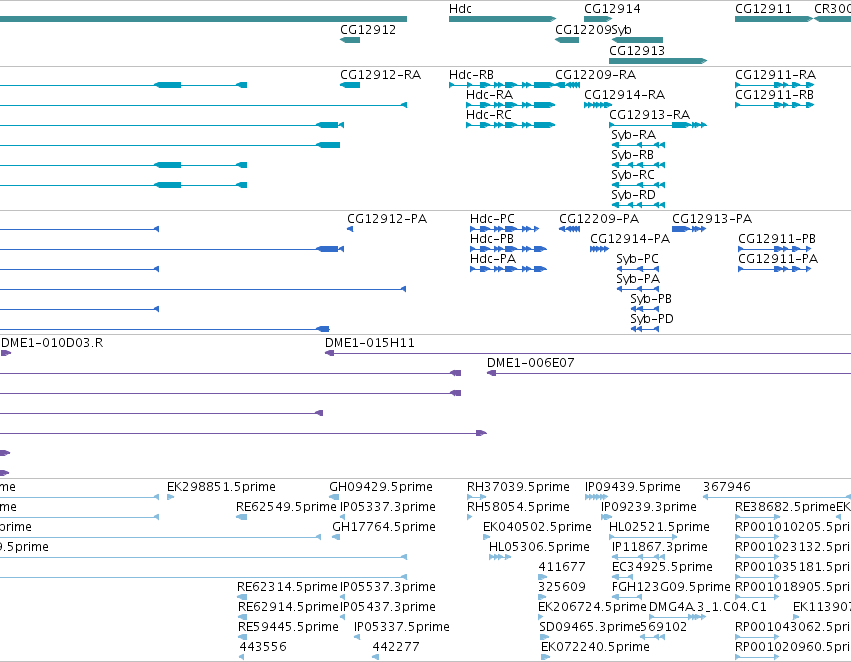
Task: Click the FGH123G09.5prime EST label
Action: point(671,587)
